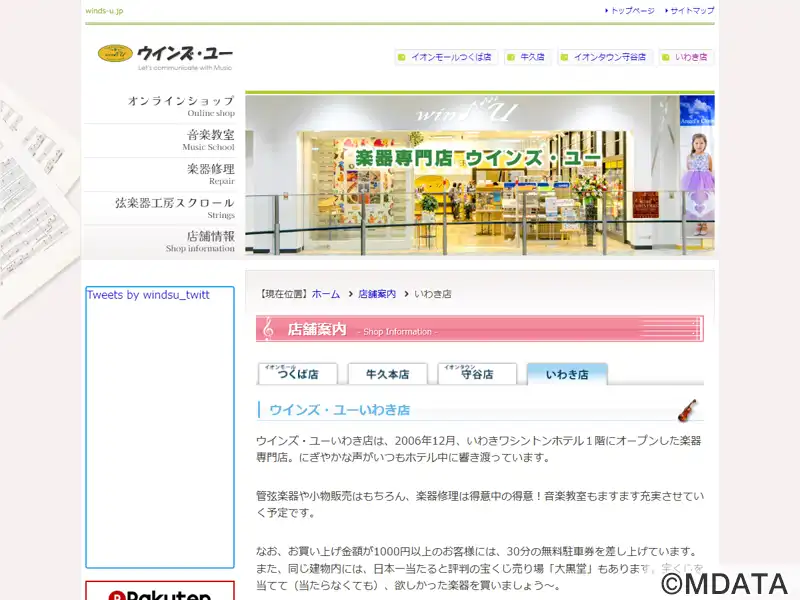The image size is (800, 600).
Task: Open the サイトマップ link
Action: tap(690, 11)
